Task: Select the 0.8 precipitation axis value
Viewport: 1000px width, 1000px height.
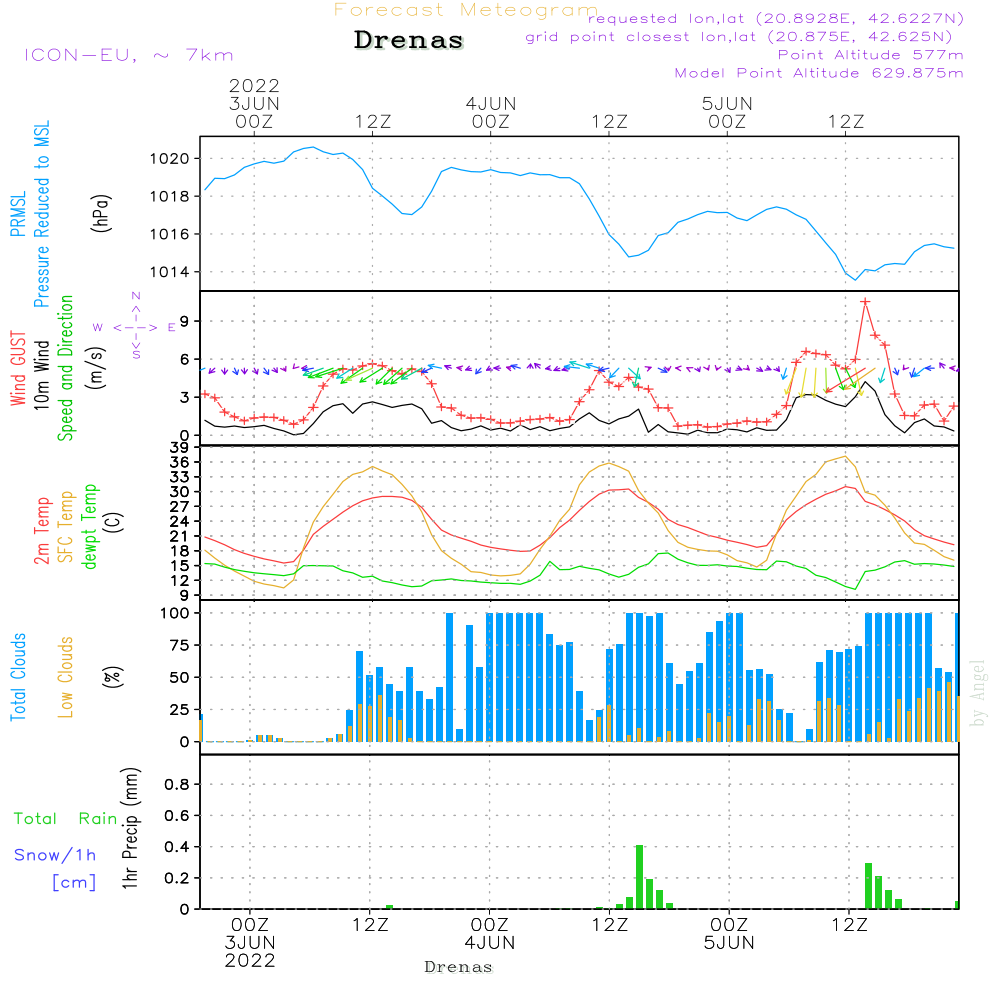Action: click(x=177, y=784)
